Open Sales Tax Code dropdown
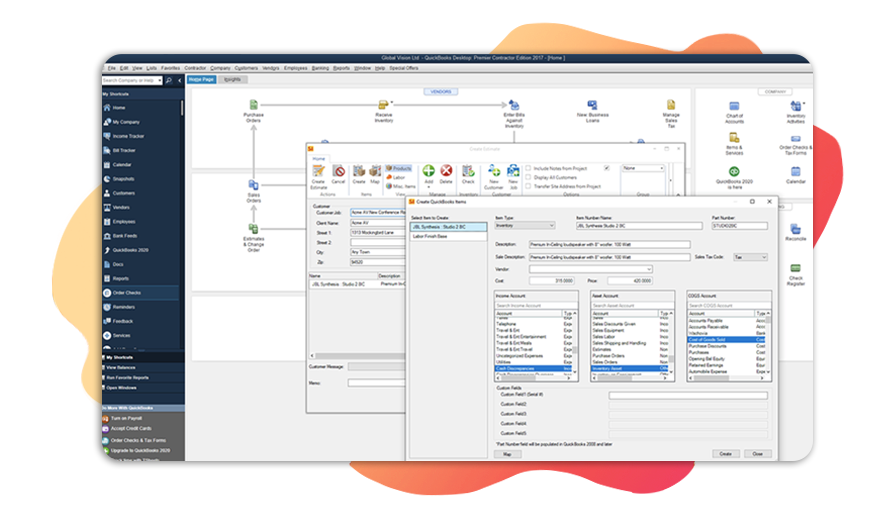The width and height of the screenshot is (872, 519). (x=750, y=257)
